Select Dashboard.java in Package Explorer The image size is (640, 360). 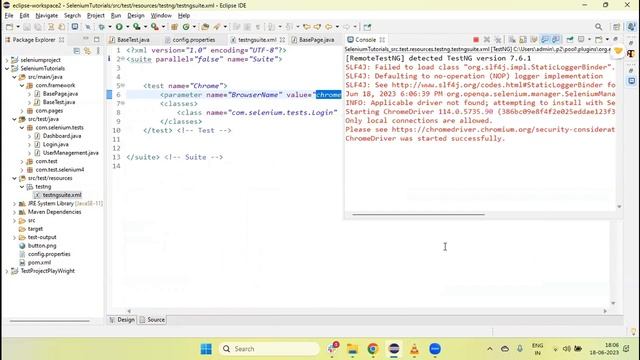coord(62,136)
